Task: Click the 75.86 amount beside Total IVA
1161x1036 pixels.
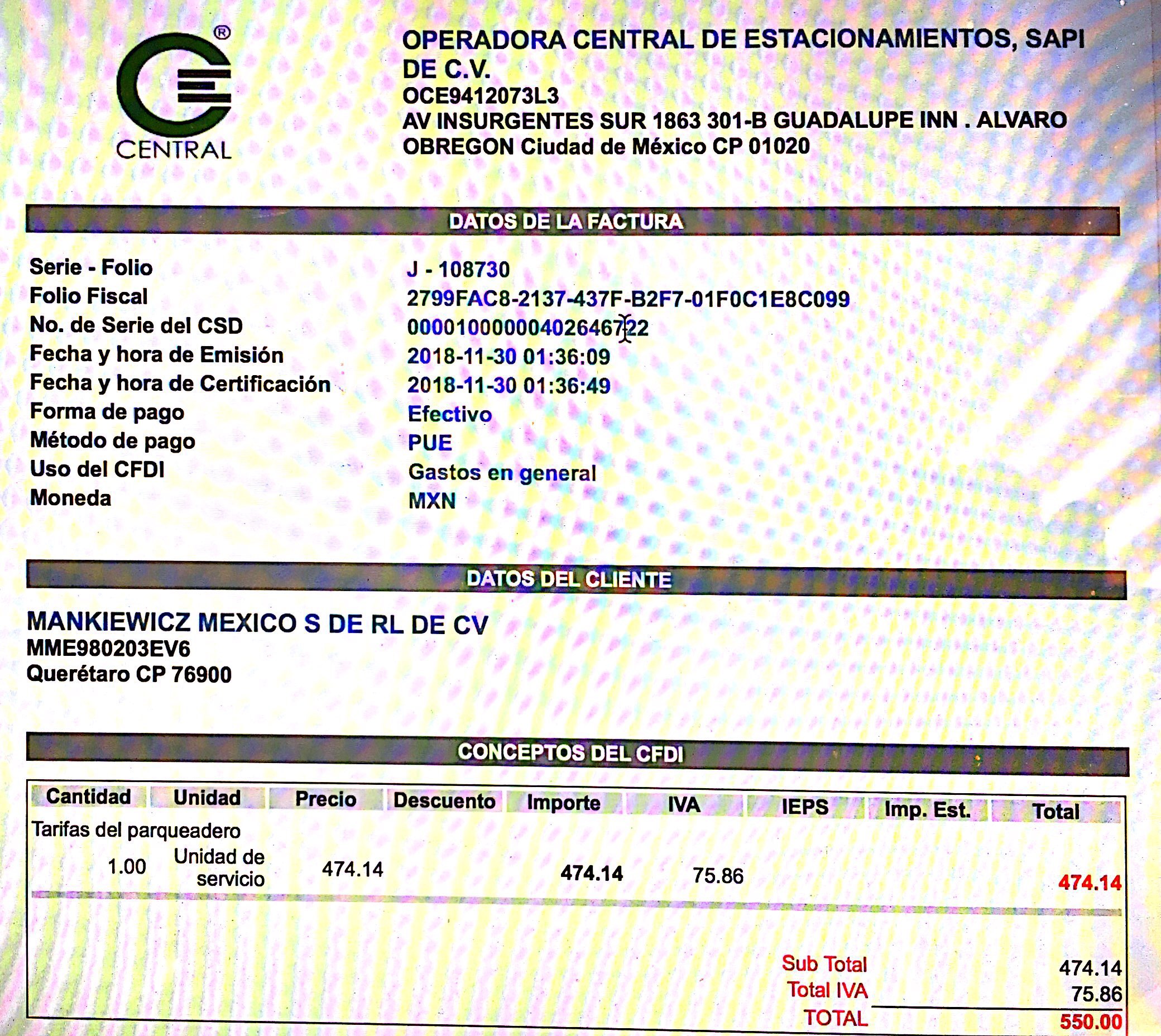Action: (1097, 994)
